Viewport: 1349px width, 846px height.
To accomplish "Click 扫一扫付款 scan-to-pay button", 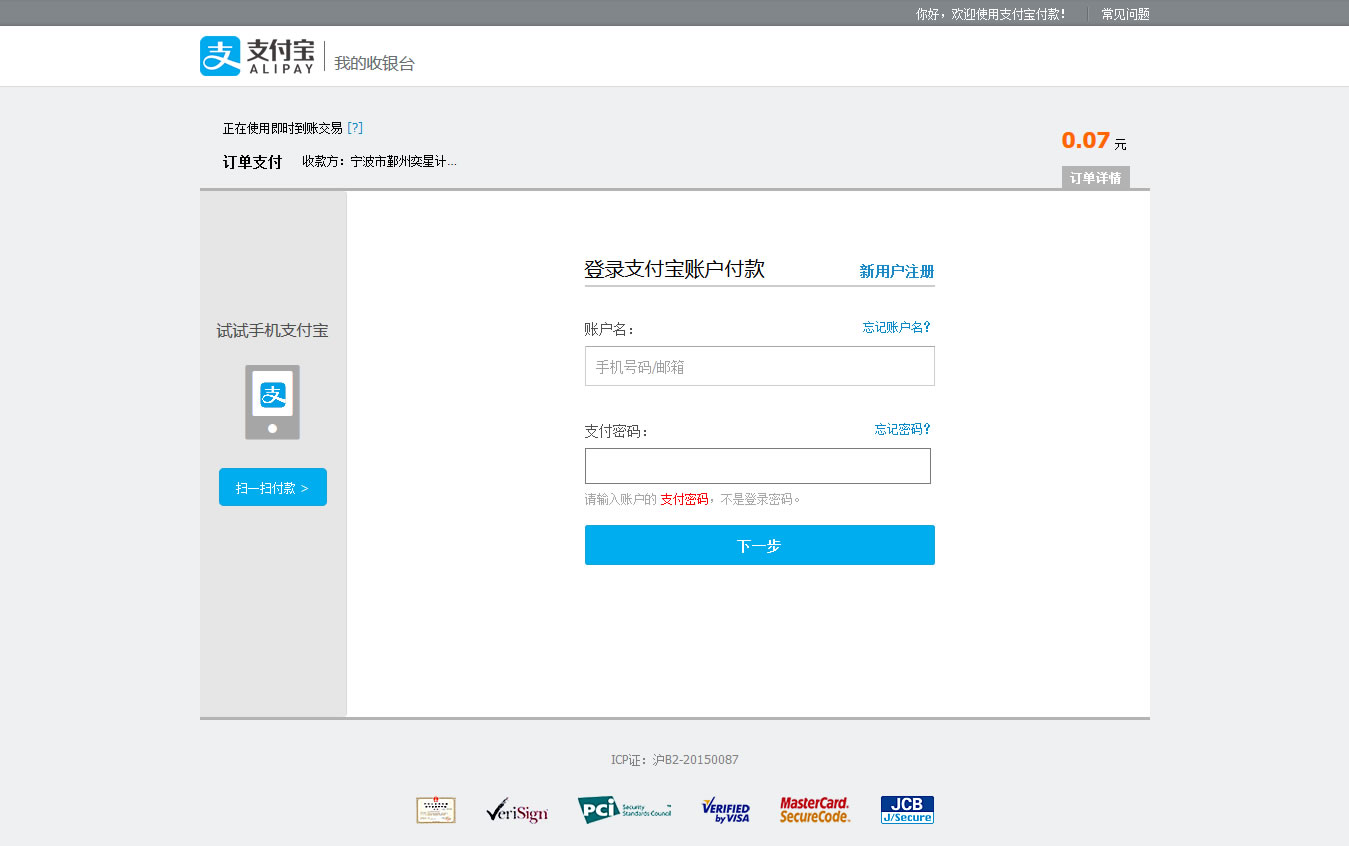I will pyautogui.click(x=273, y=487).
